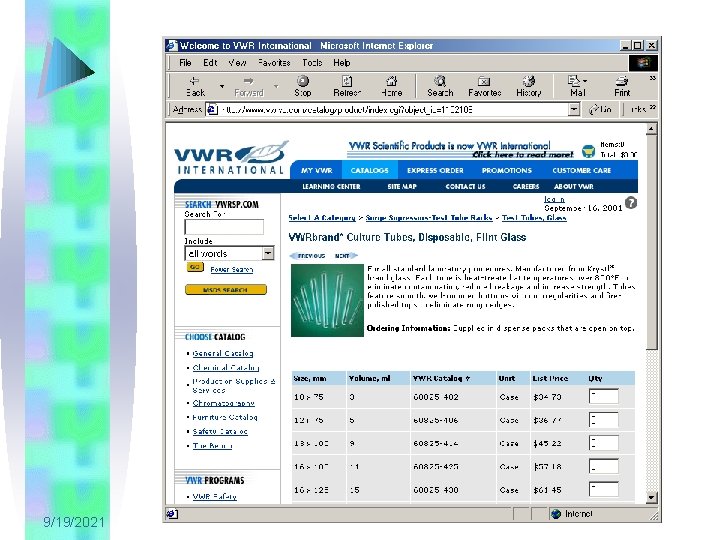Viewport: 720px width, 540px height.
Task: Open the Favorites toolbar button
Action: tap(484, 86)
